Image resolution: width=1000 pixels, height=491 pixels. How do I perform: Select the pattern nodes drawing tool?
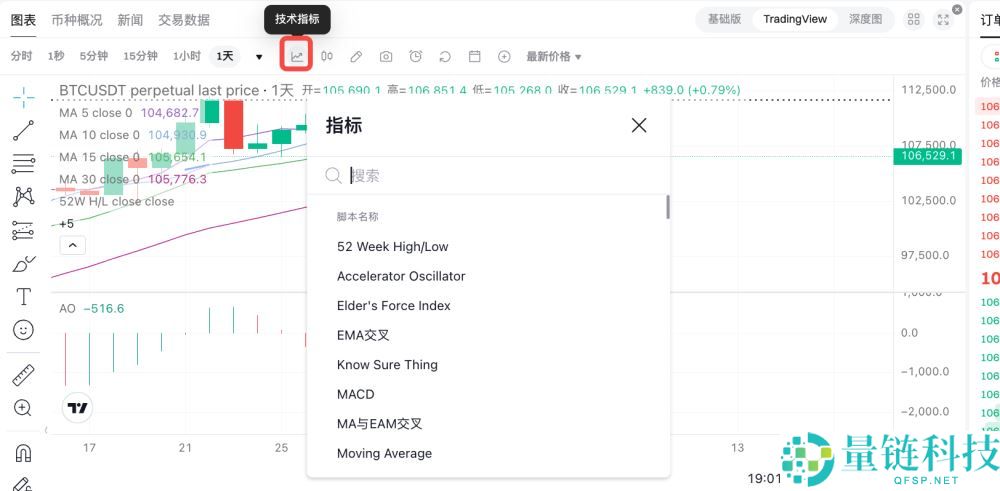coord(24,196)
